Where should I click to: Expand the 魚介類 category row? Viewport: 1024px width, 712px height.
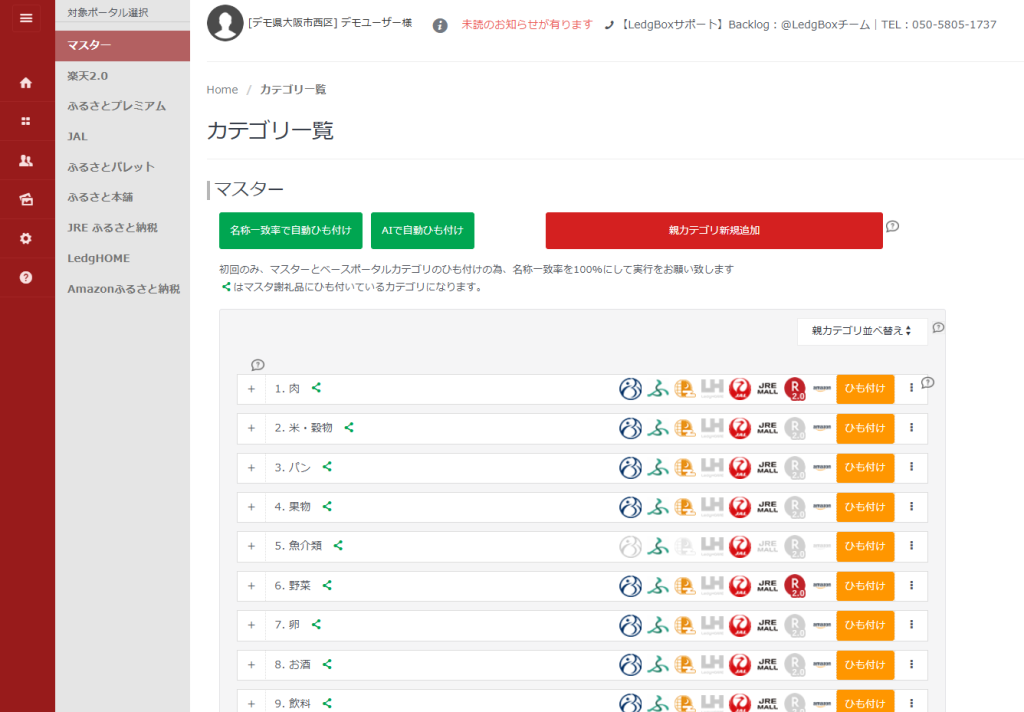coord(251,546)
